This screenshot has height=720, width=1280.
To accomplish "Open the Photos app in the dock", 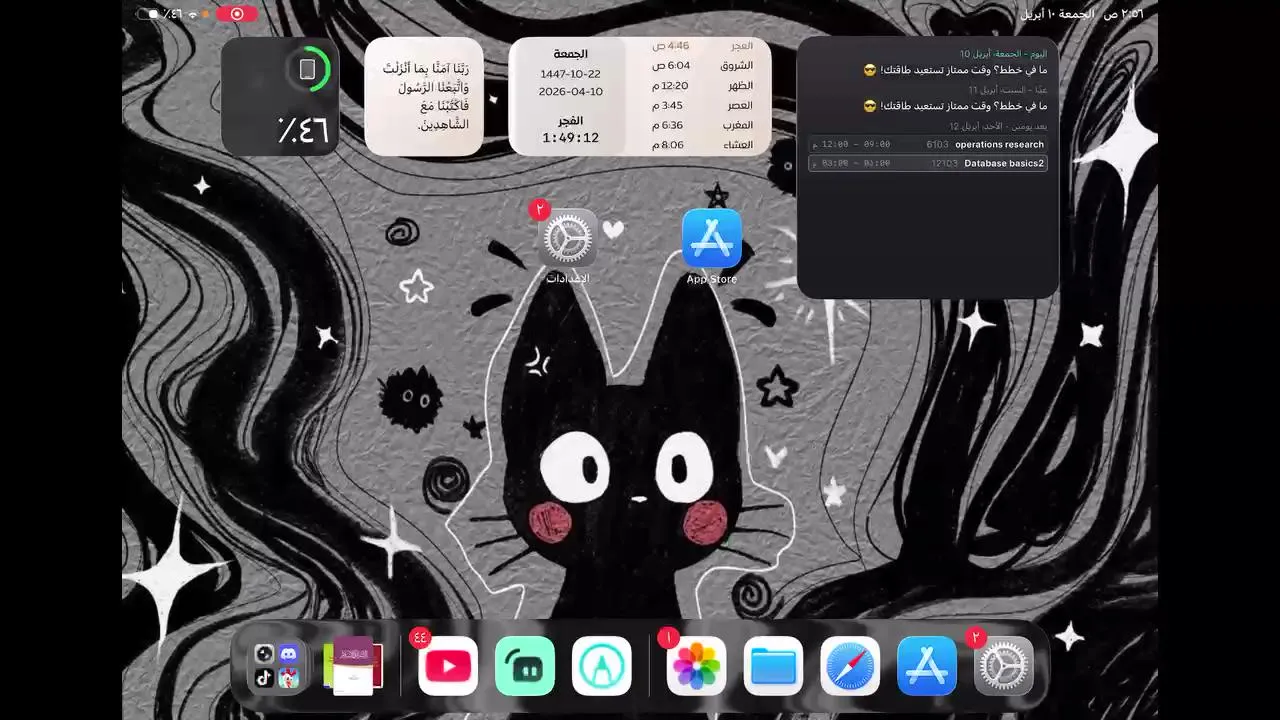I will coord(697,666).
